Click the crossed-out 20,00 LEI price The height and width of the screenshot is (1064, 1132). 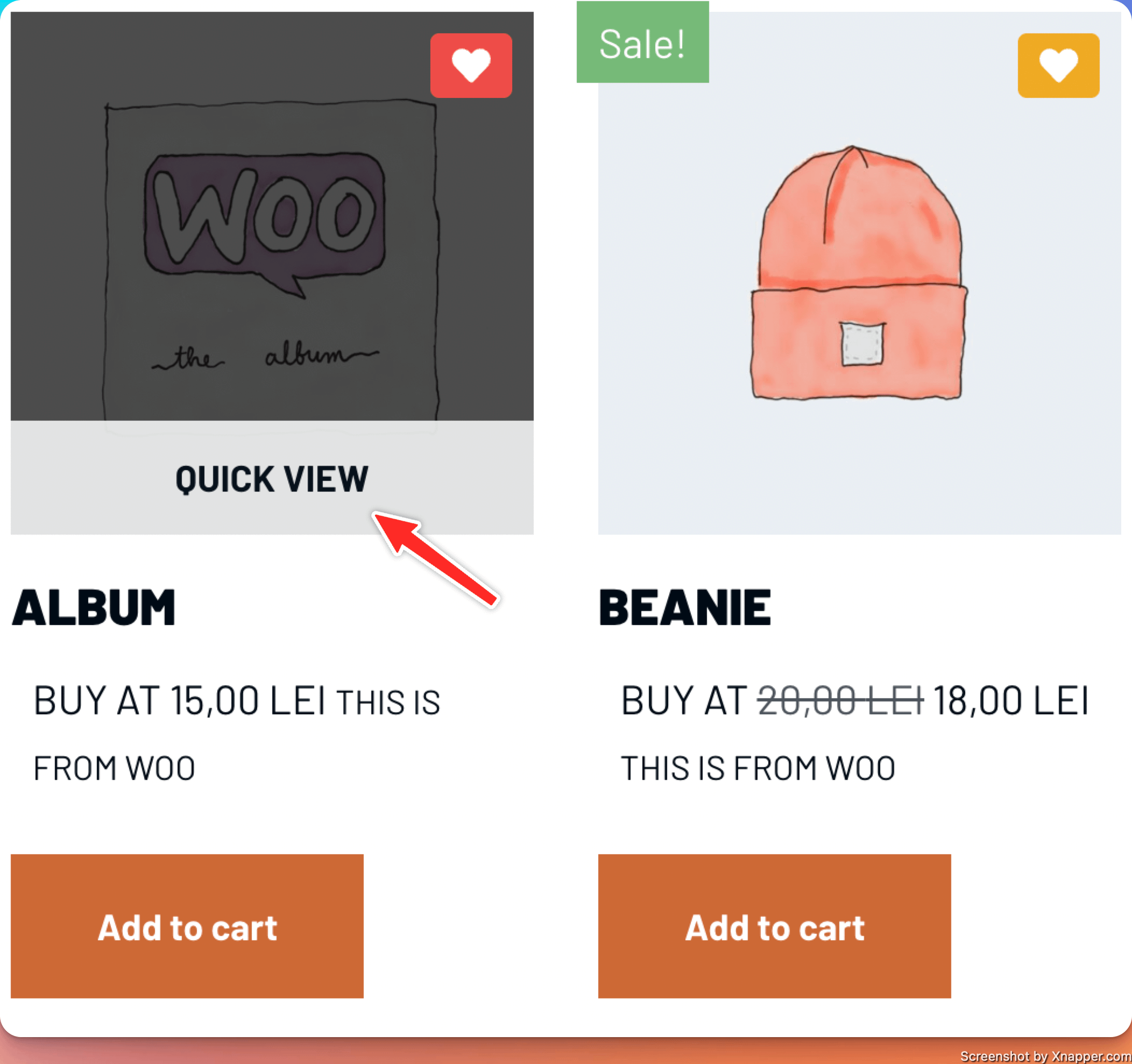coord(840,700)
